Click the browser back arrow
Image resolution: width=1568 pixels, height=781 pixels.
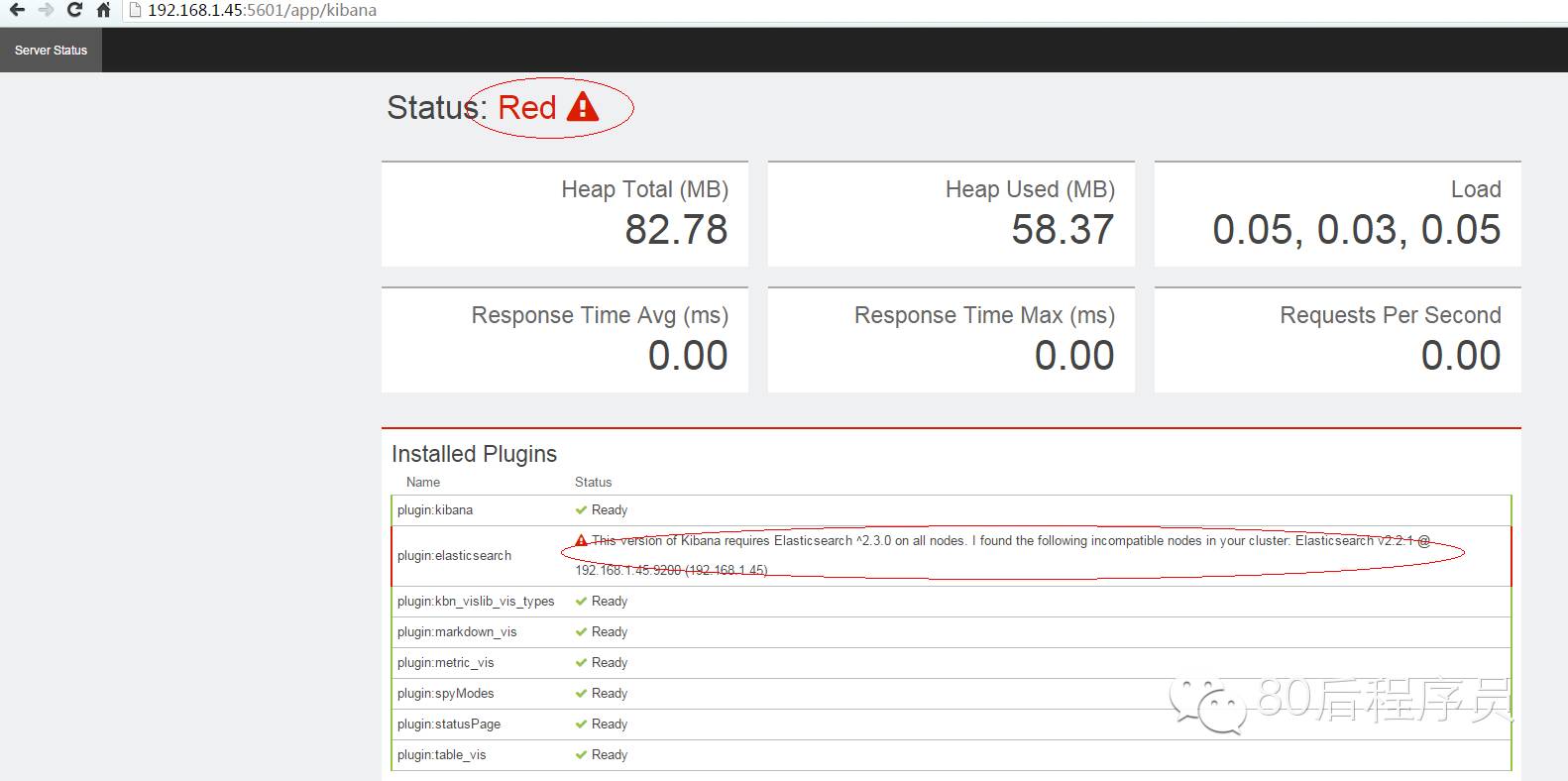pos(17,10)
